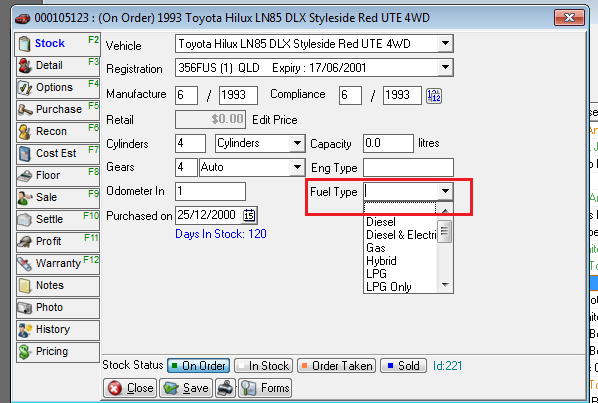This screenshot has width=598, height=403.
Task: Click the Odometer In field
Action: pos(211,191)
